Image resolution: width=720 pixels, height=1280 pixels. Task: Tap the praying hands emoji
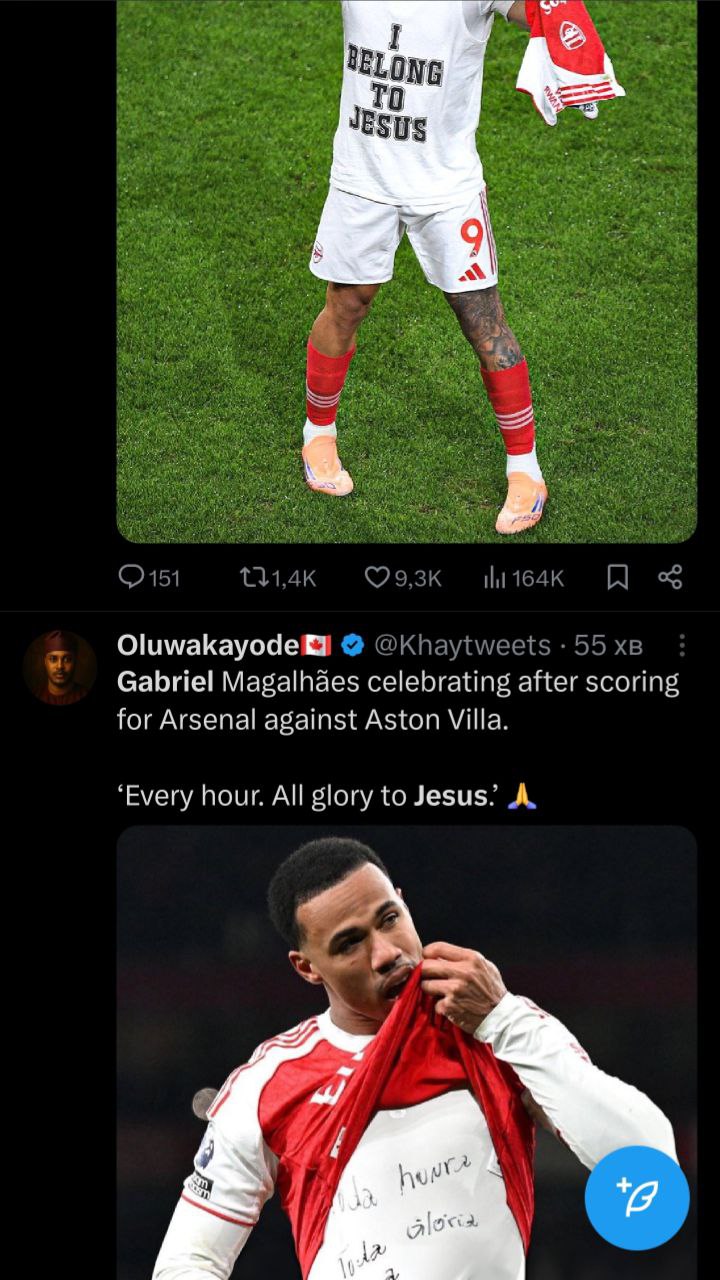(522, 797)
